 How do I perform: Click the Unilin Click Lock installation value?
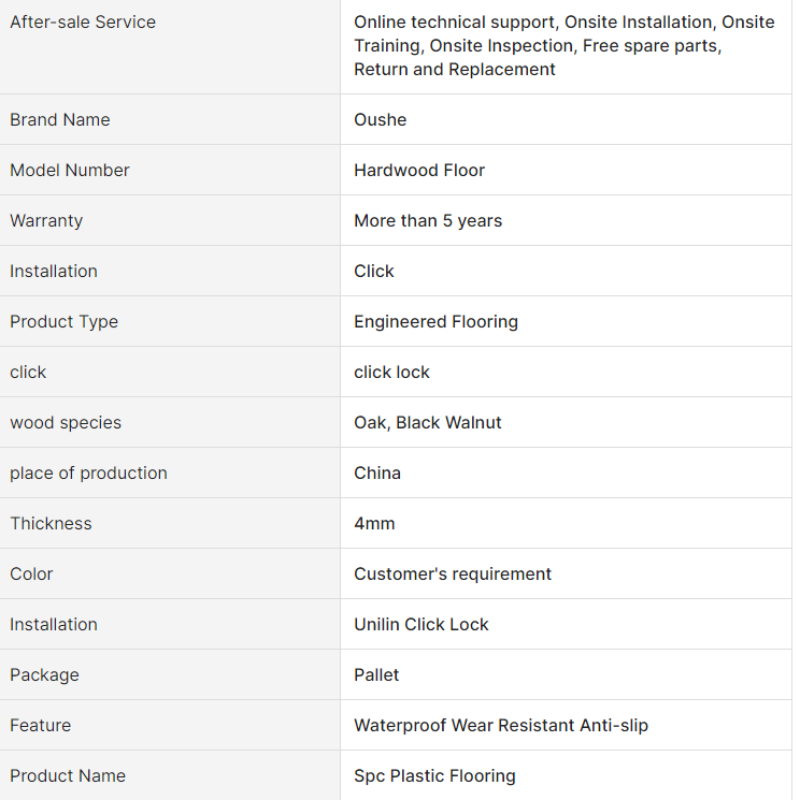coord(421,625)
